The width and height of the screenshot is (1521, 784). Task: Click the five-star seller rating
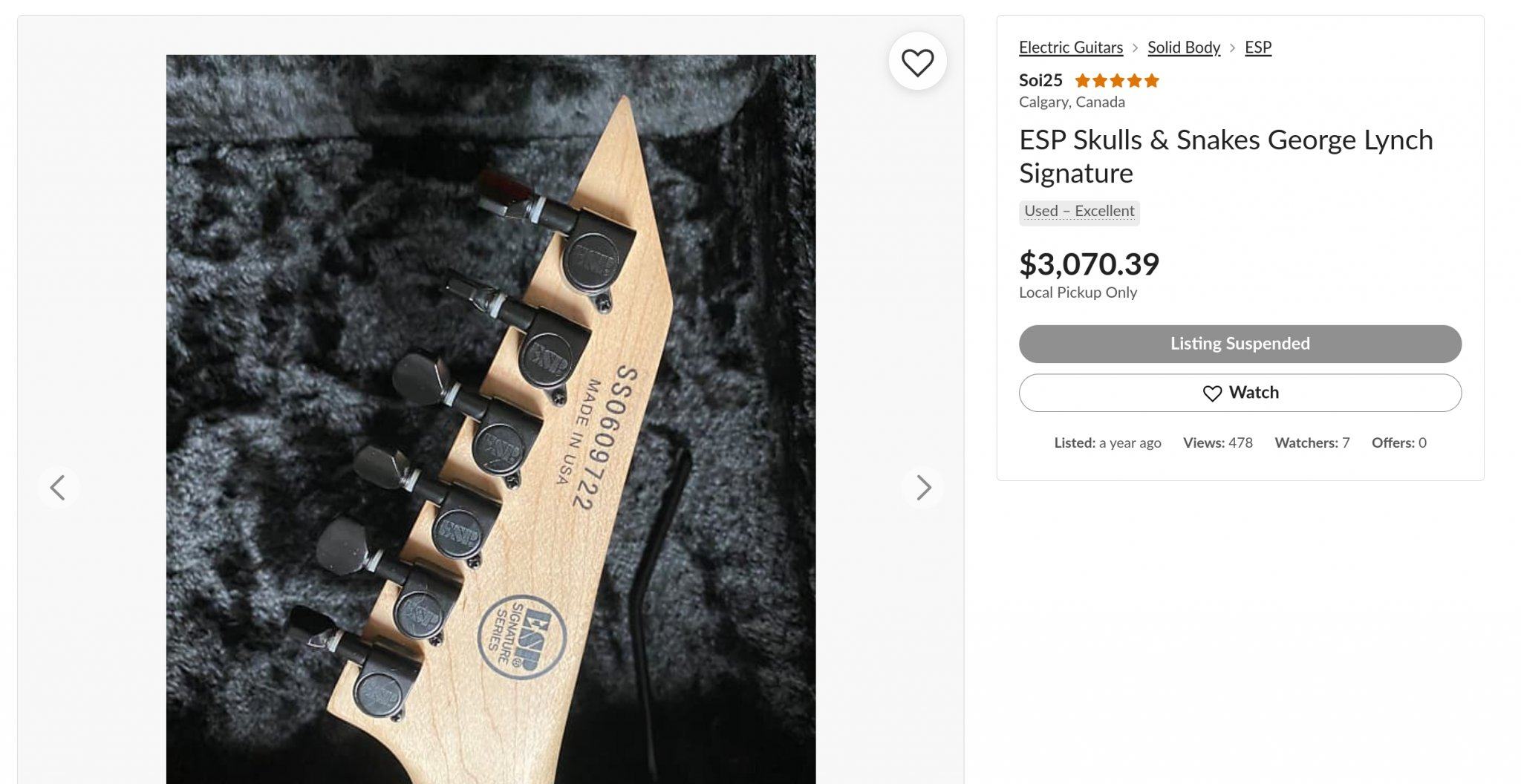coord(1116,81)
